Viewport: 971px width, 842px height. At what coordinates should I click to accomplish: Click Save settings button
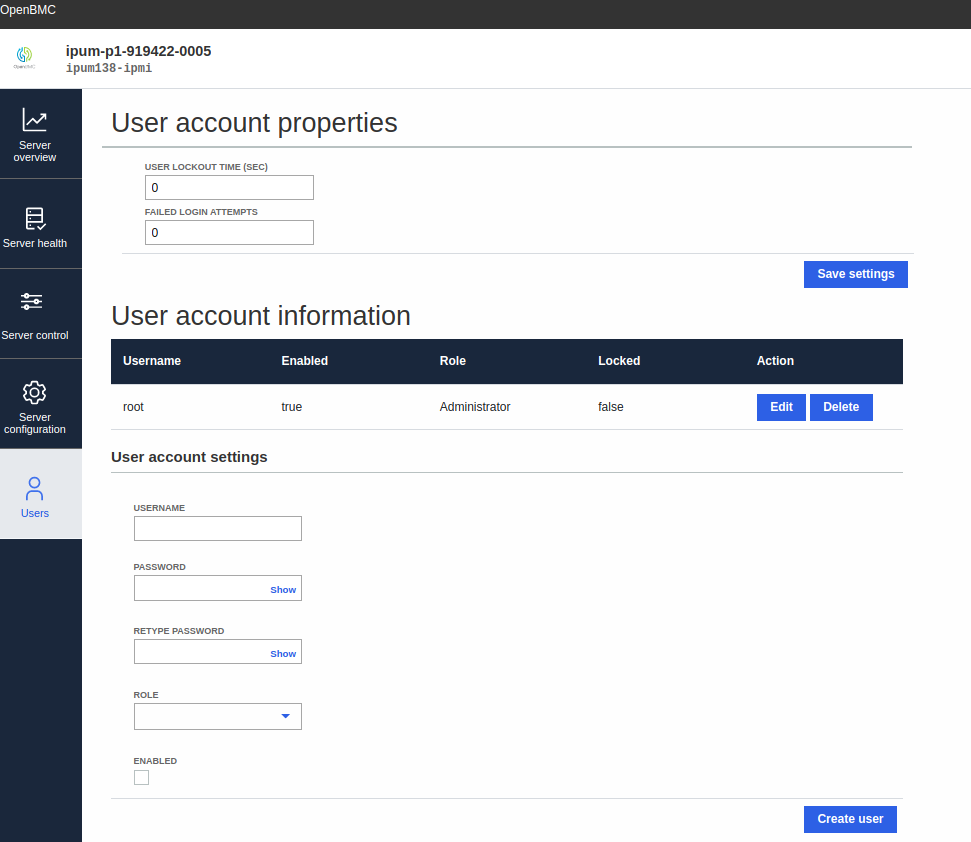coord(856,274)
